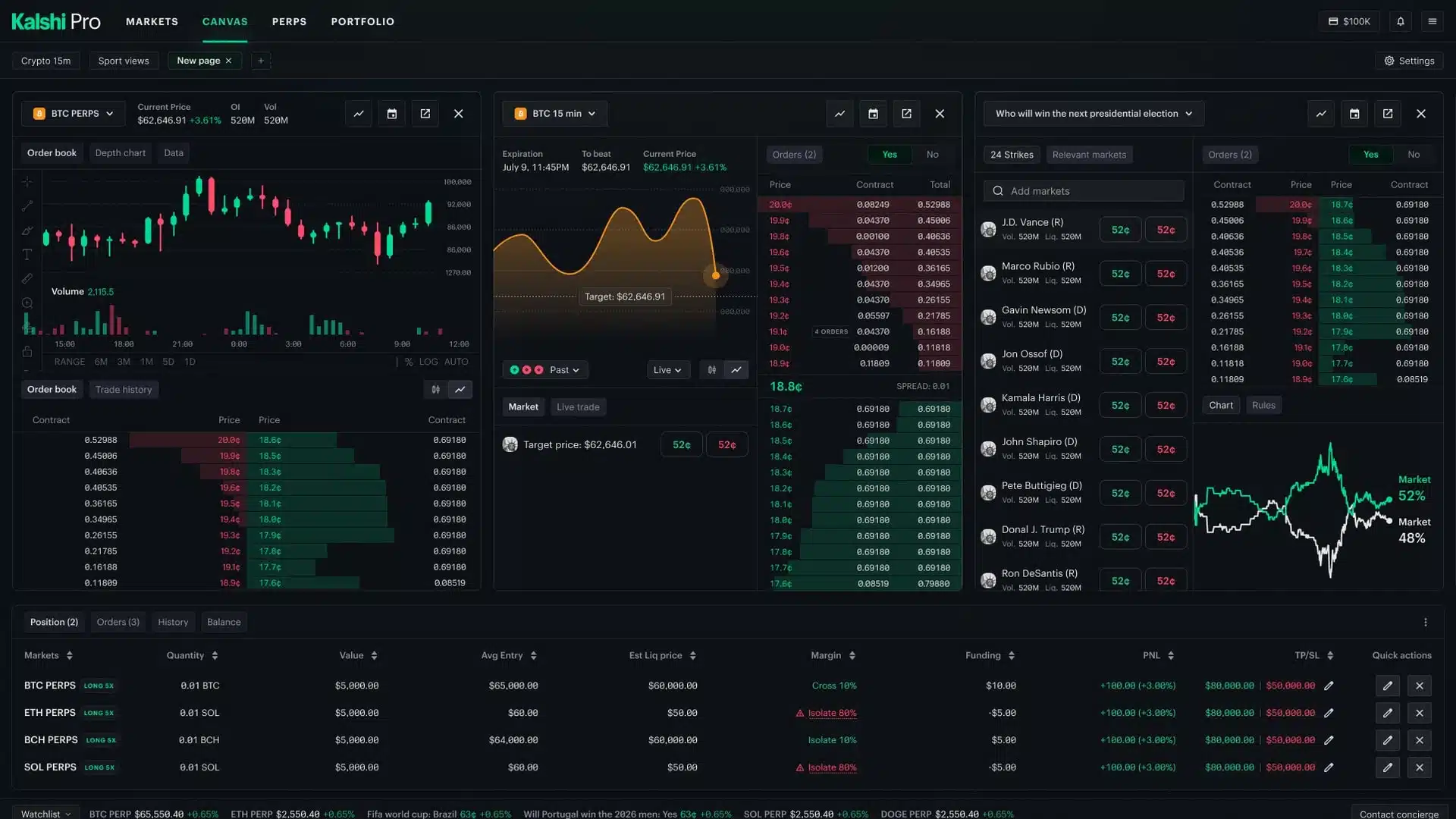Open positions panel three-dot options menu
The height and width of the screenshot is (819, 1456).
pos(1426,622)
